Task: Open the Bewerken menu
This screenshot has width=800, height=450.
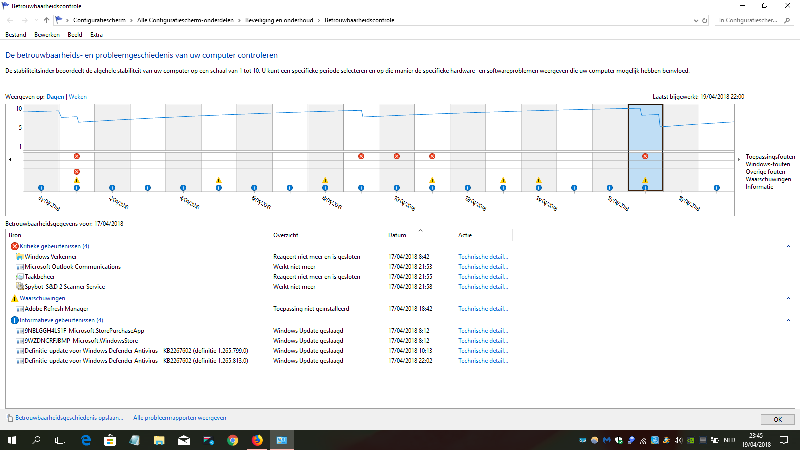Action: [x=47, y=35]
